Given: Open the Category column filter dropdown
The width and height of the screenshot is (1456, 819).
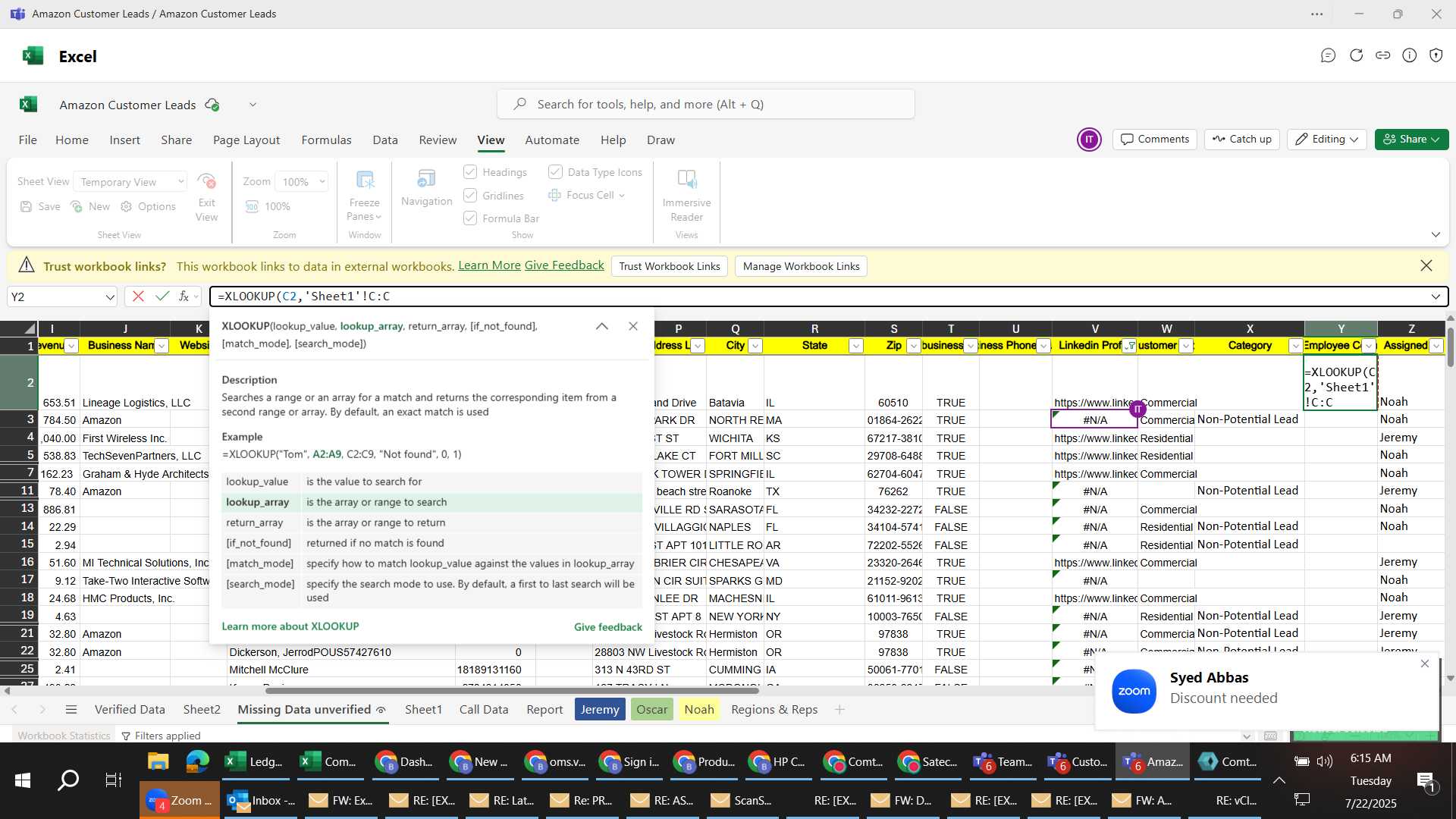Looking at the screenshot, I should pyautogui.click(x=1295, y=346).
